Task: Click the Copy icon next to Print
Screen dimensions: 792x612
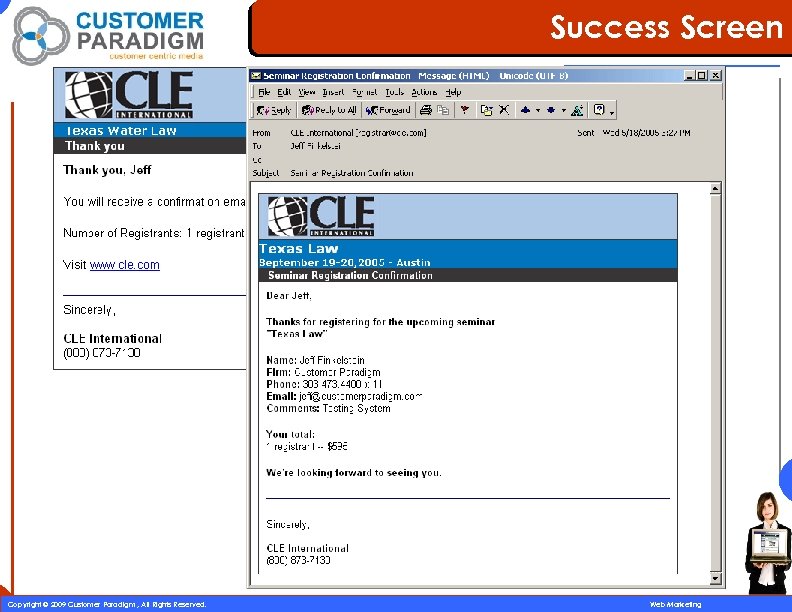Action: coord(443,110)
